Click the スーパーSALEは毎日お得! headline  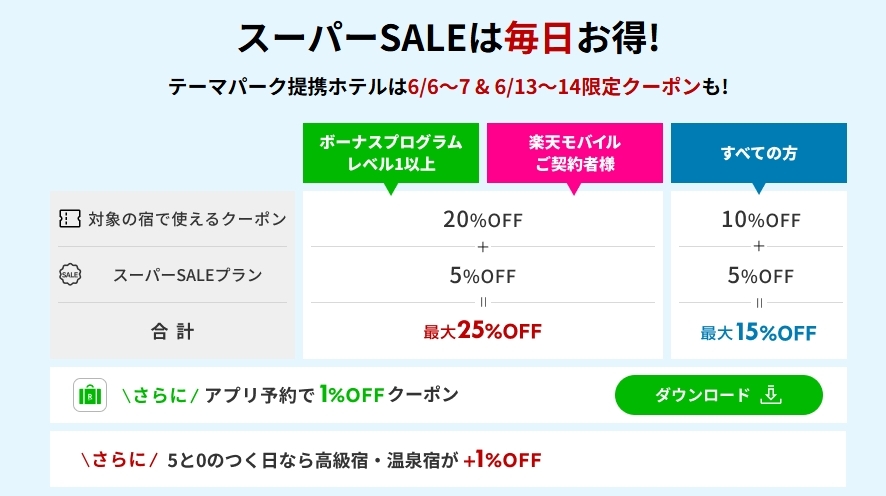(448, 38)
